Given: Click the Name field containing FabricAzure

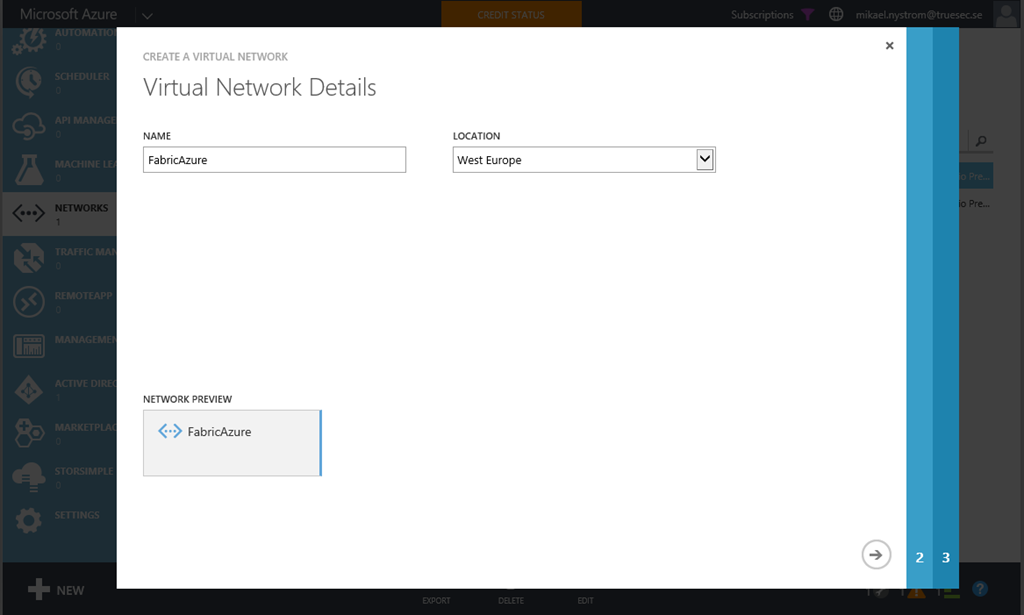Looking at the screenshot, I should 274,160.
